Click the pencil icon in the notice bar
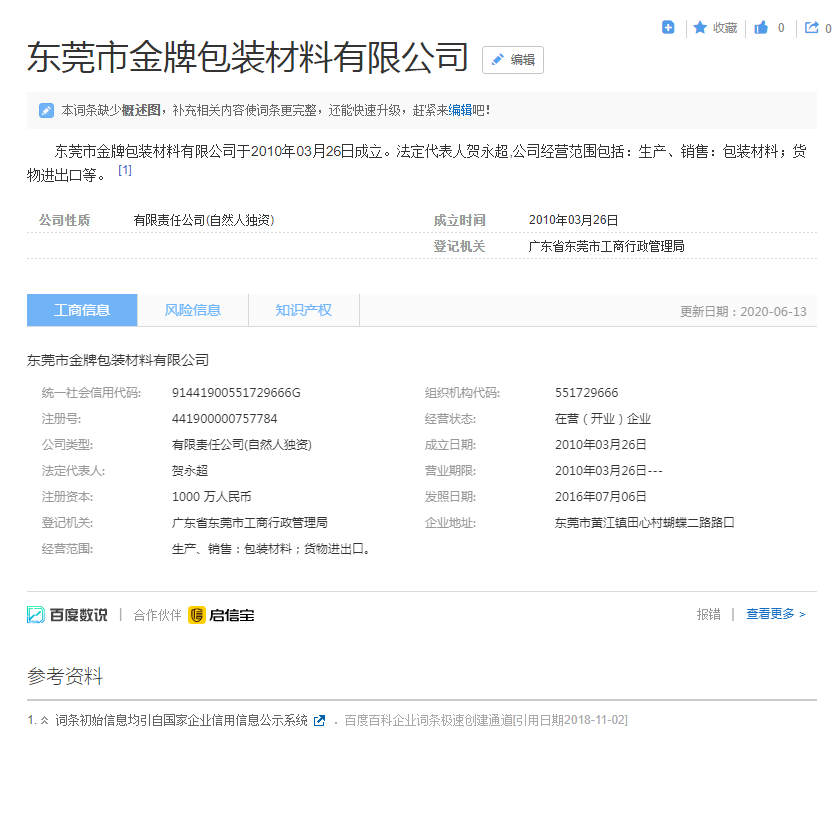The height and width of the screenshot is (816, 839). [x=46, y=110]
